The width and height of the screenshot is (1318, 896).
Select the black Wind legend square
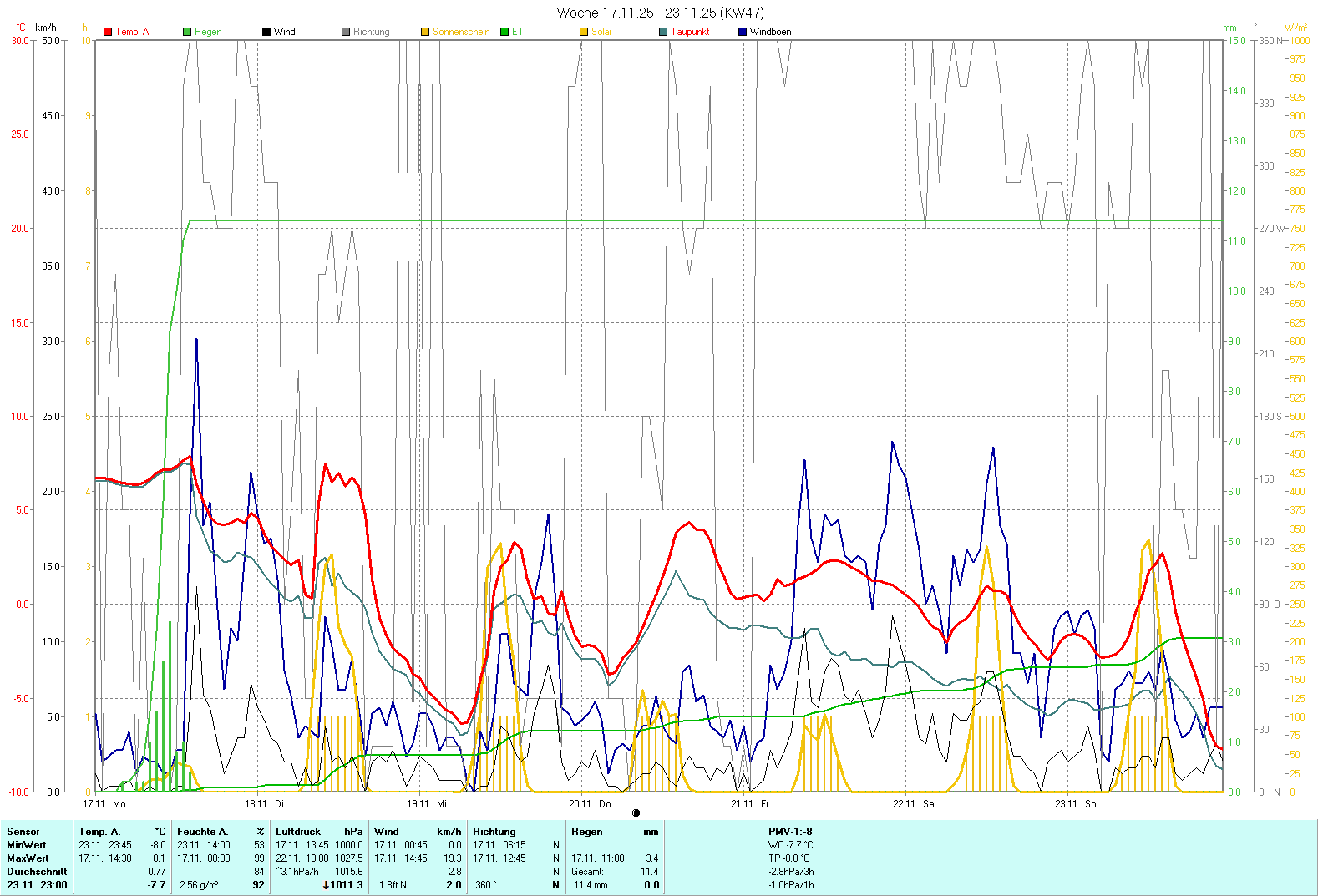[266, 32]
